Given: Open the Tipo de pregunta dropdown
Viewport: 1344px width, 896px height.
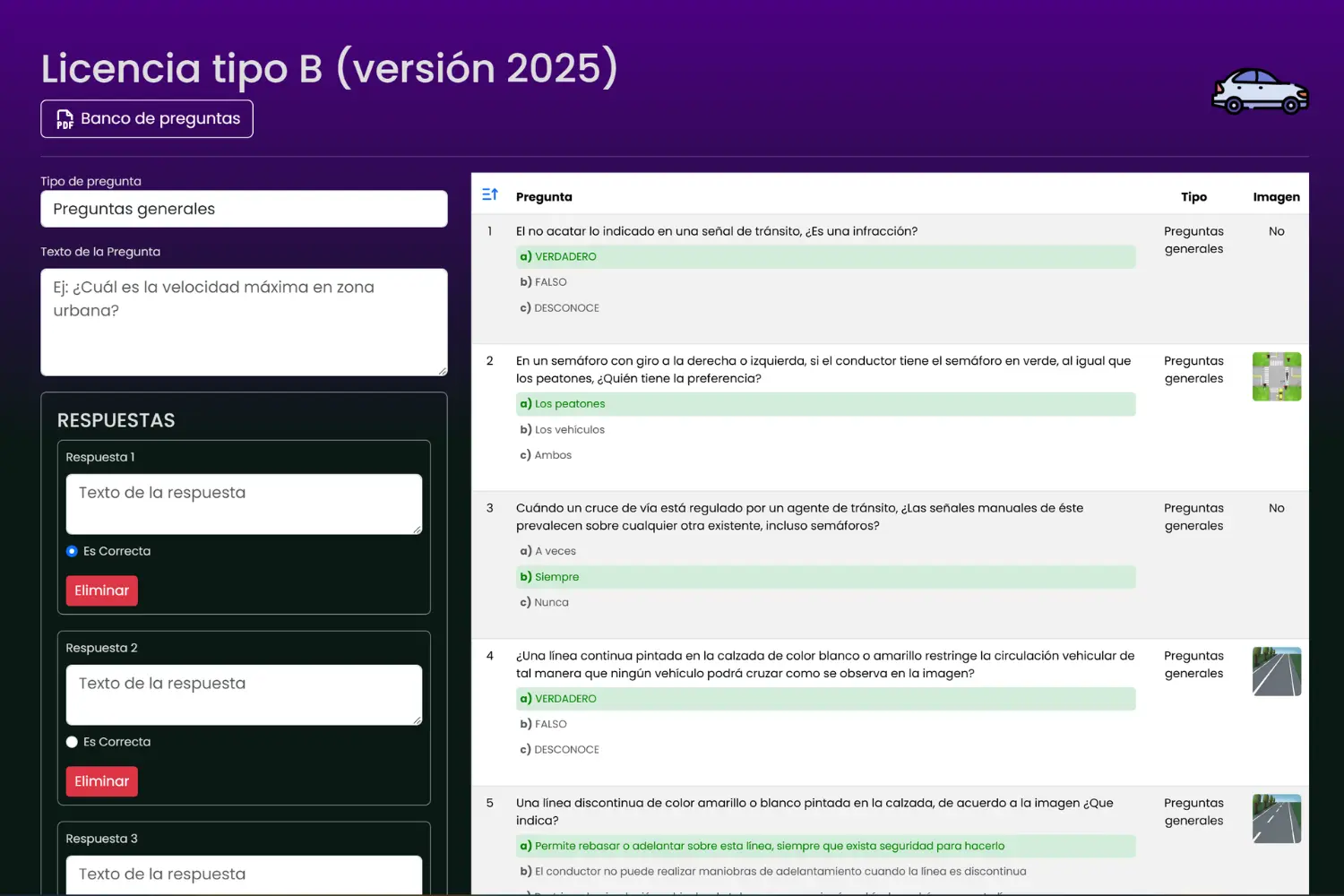Looking at the screenshot, I should [244, 209].
